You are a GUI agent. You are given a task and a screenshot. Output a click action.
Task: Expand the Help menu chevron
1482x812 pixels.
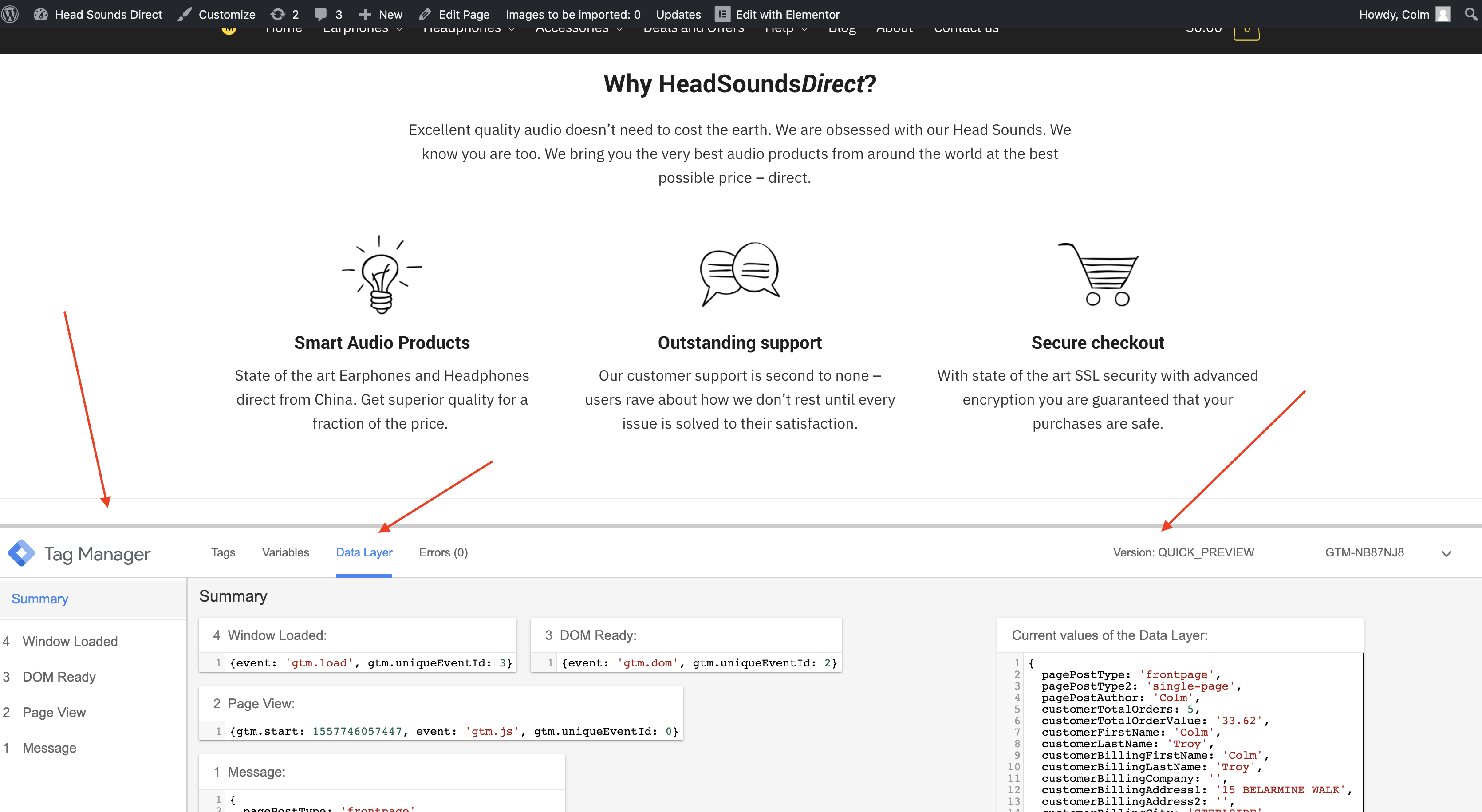(804, 30)
